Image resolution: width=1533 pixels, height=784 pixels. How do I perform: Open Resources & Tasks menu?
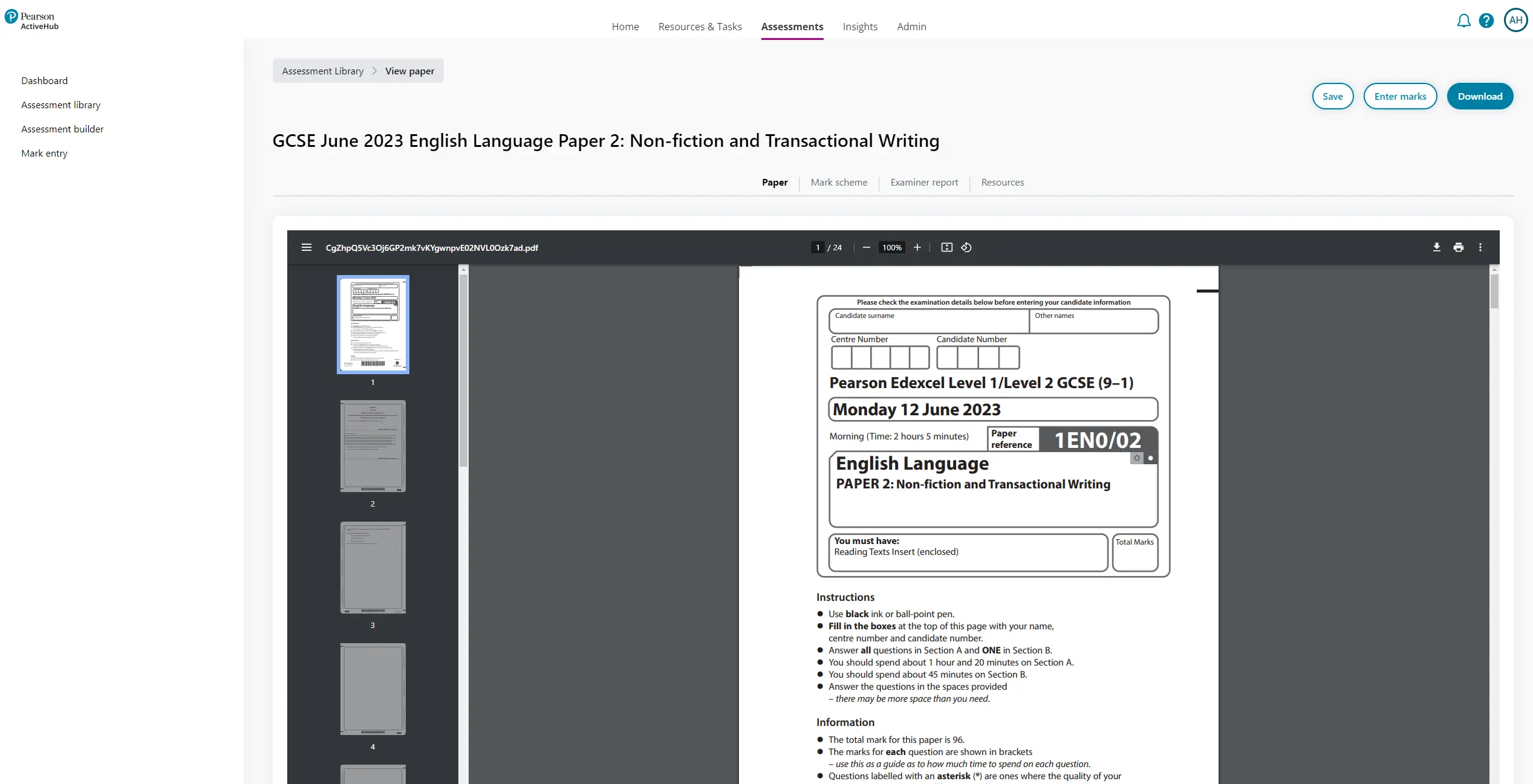(700, 27)
